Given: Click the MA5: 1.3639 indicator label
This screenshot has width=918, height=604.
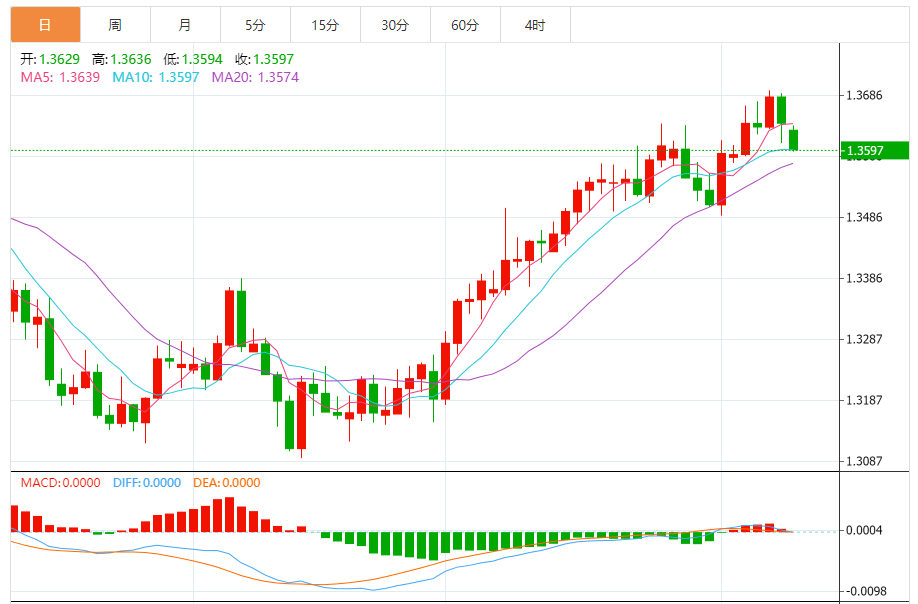Looking at the screenshot, I should (60, 77).
